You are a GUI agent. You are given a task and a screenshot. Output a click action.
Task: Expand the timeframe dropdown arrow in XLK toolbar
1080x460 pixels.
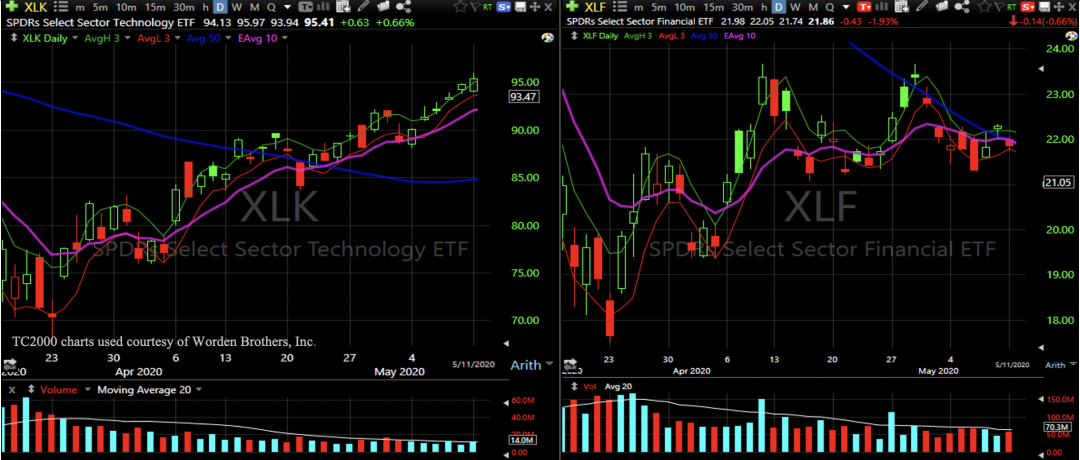tap(287, 7)
